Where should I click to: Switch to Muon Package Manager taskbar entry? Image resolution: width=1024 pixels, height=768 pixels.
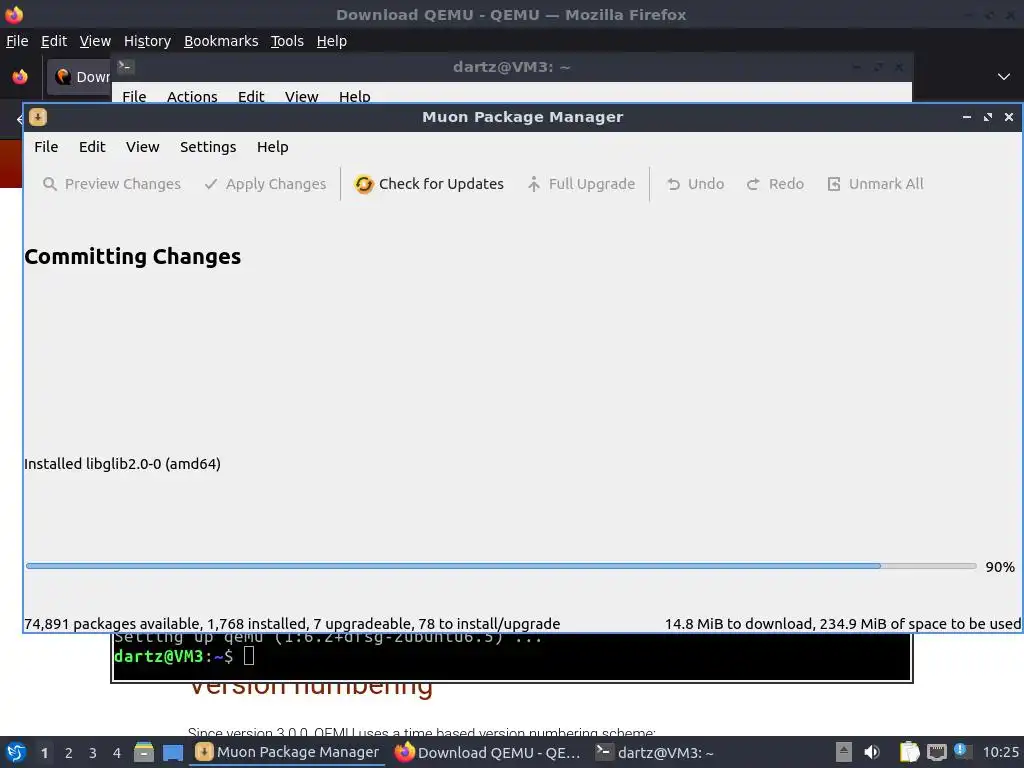[x=287, y=752]
